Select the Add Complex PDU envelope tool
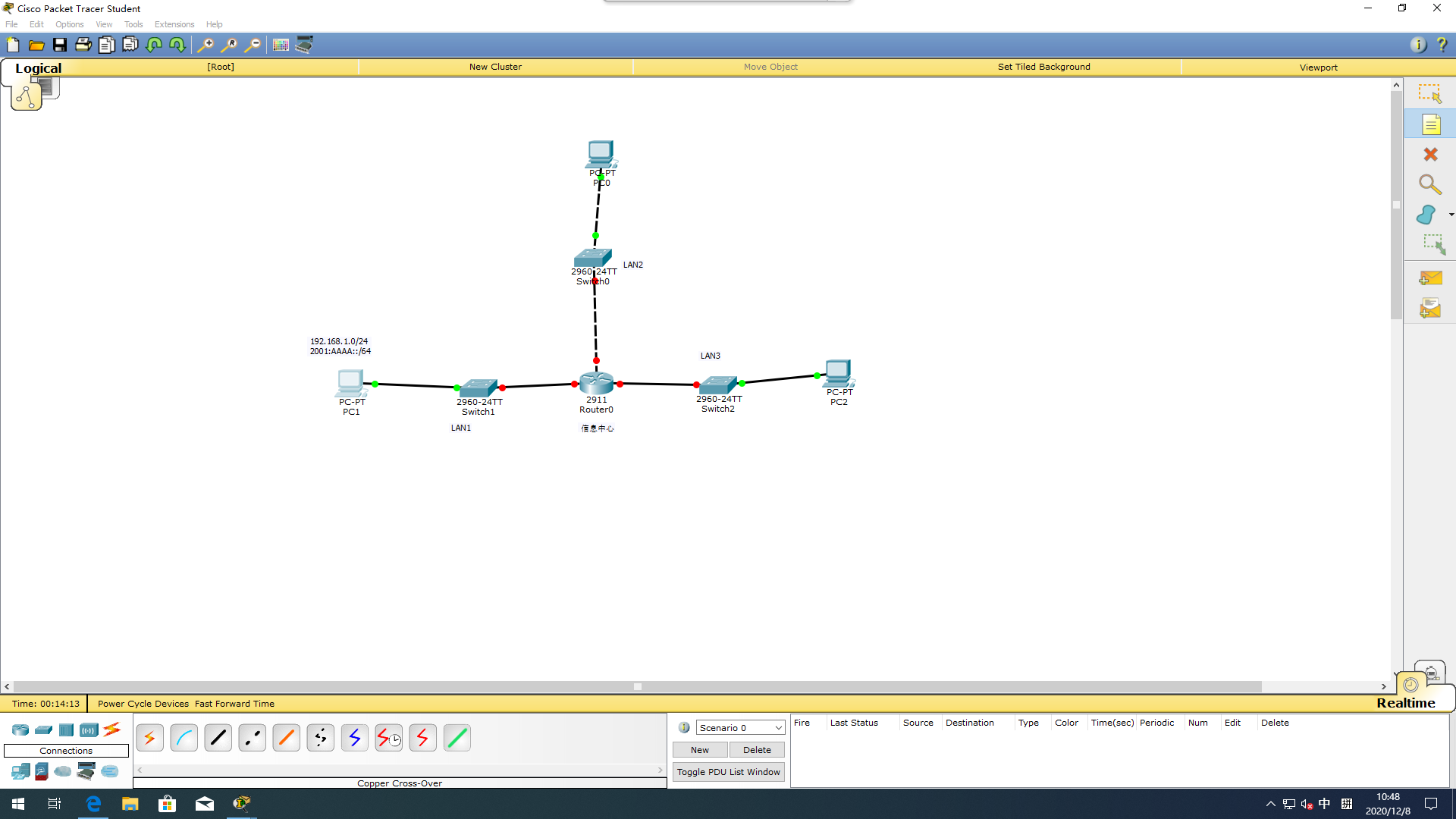1456x819 pixels. point(1430,309)
